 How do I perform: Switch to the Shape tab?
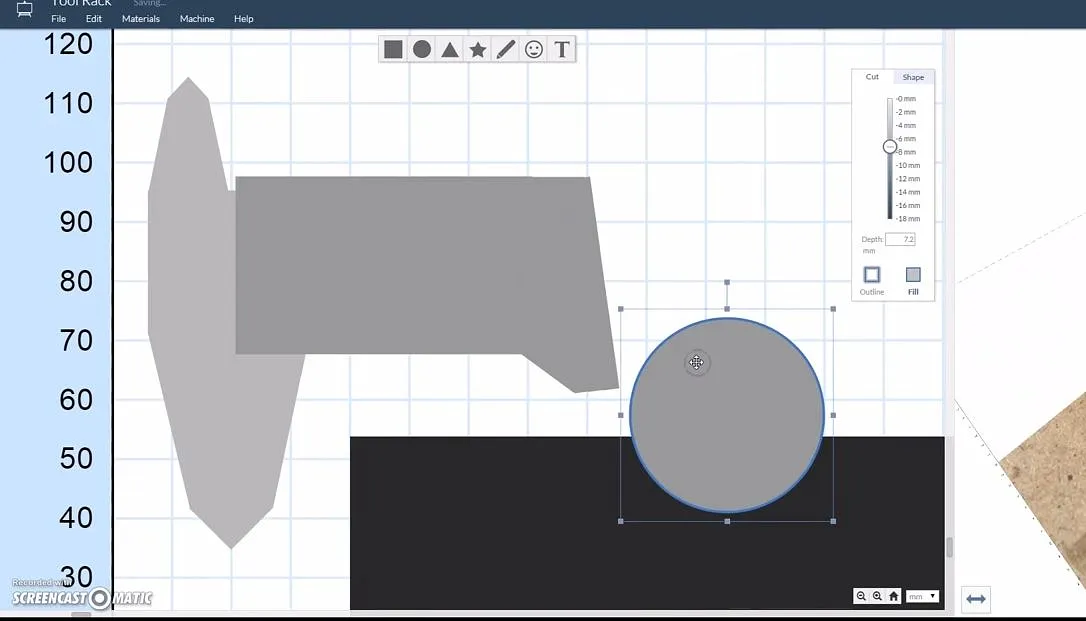pyautogui.click(x=913, y=77)
